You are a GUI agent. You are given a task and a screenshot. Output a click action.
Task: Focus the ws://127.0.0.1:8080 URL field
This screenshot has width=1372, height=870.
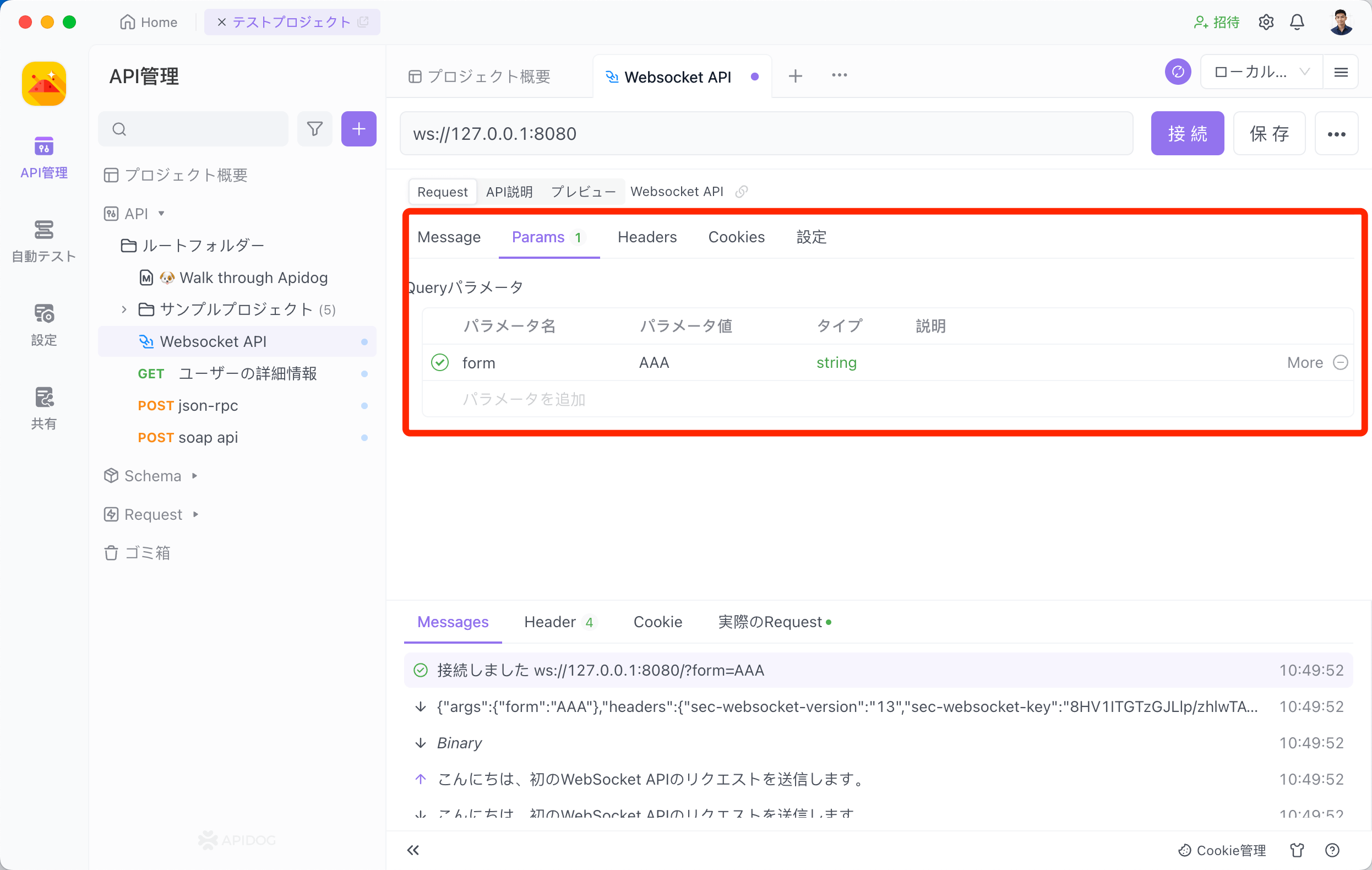[x=766, y=134]
